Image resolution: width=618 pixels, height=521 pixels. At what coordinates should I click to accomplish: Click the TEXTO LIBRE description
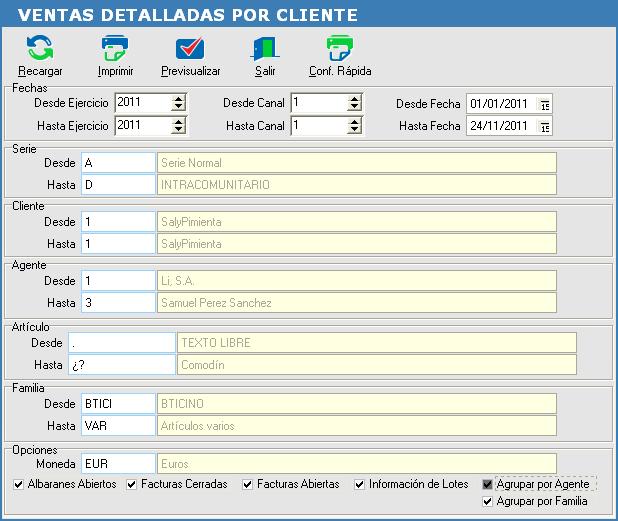pyautogui.click(x=377, y=343)
